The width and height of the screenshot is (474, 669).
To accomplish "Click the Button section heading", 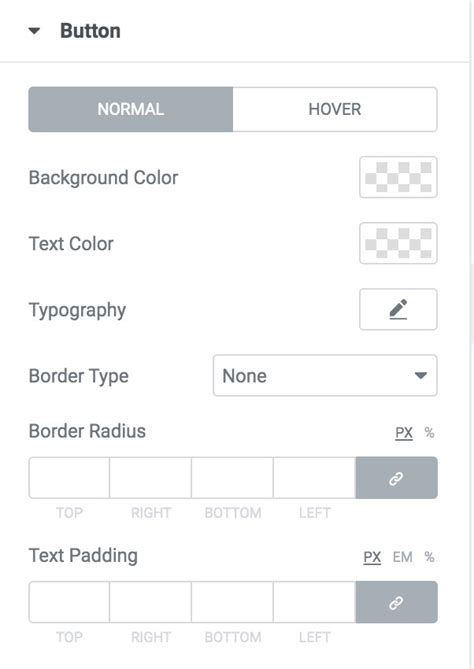I will (x=90, y=31).
